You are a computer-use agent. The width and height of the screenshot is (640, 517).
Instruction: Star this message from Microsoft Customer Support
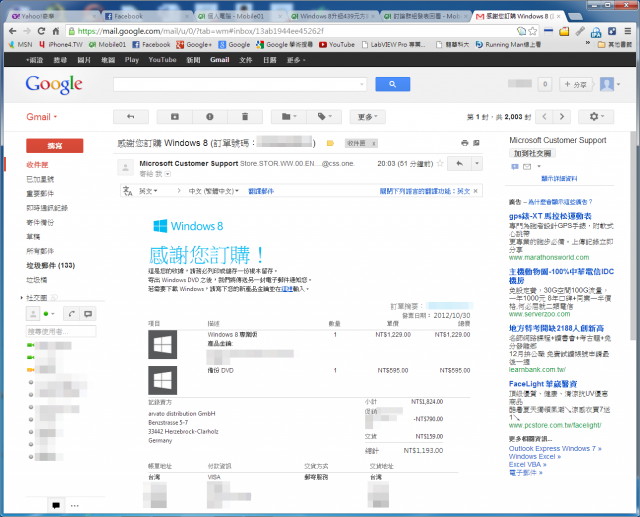point(440,163)
